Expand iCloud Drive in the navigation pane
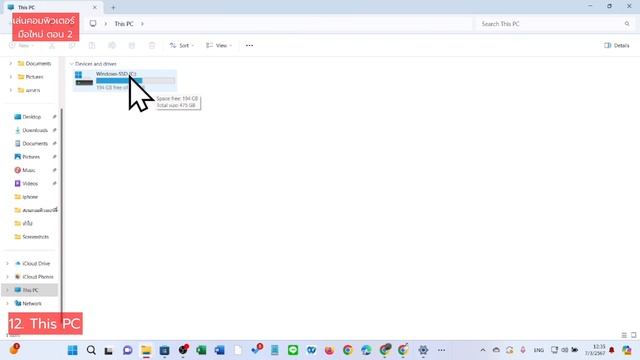This screenshot has width=640, height=360. (x=7, y=264)
